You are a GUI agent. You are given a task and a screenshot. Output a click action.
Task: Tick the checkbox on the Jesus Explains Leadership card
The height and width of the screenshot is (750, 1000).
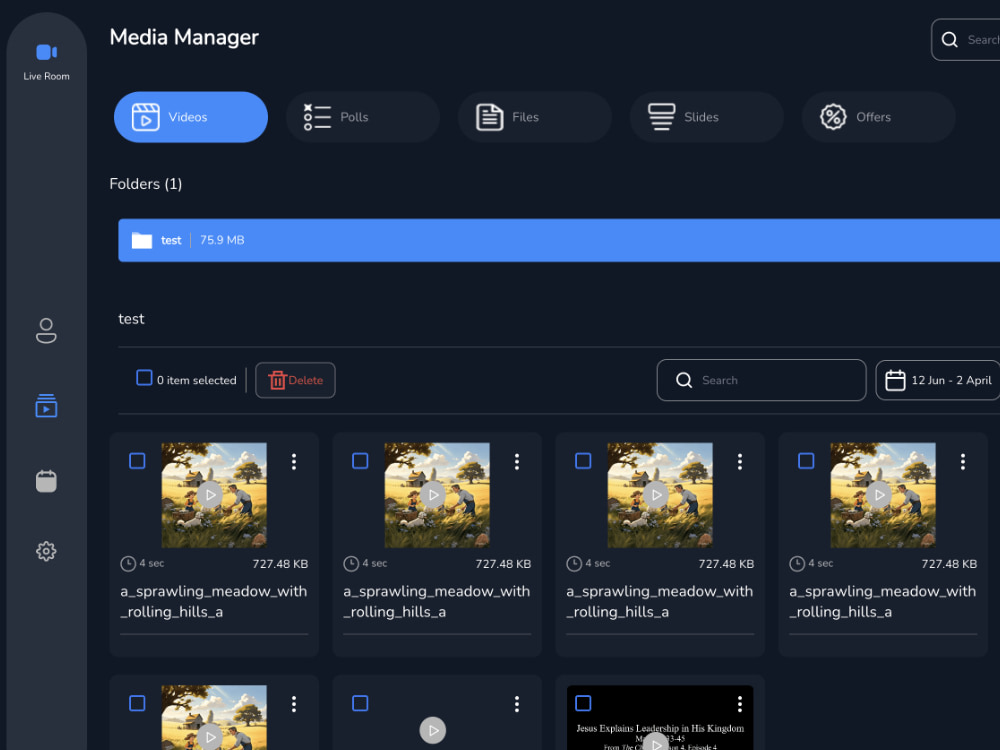tap(583, 703)
